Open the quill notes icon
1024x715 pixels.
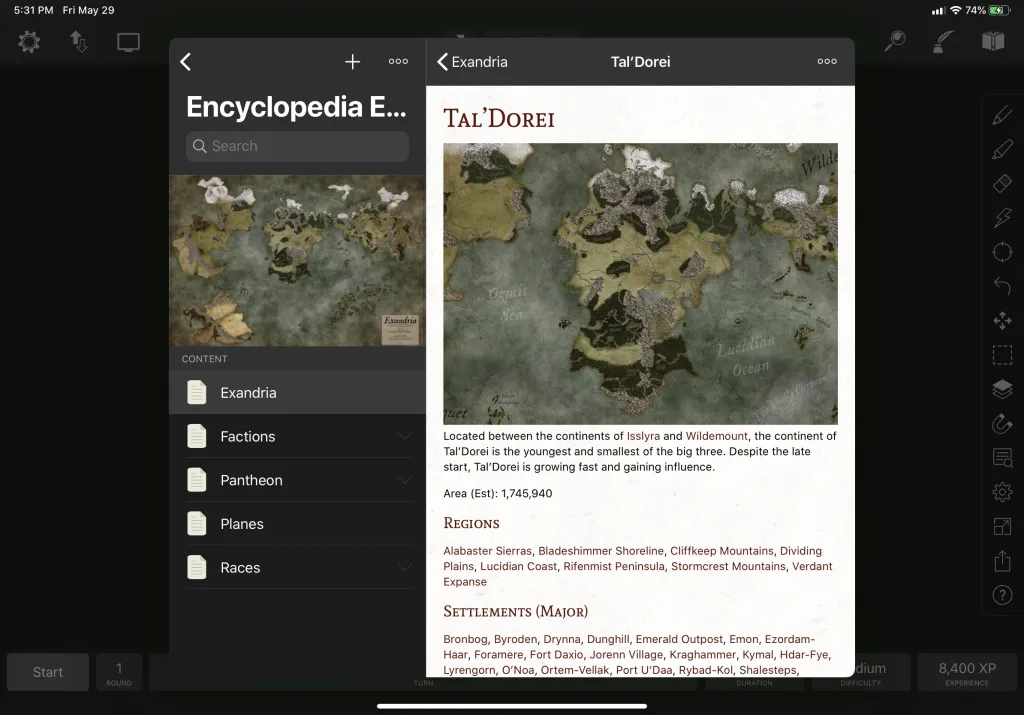(942, 41)
